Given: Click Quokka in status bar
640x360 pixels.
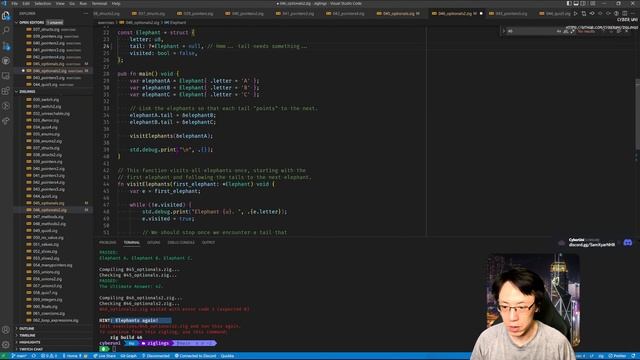Looking at the screenshot, I should 227,356.
